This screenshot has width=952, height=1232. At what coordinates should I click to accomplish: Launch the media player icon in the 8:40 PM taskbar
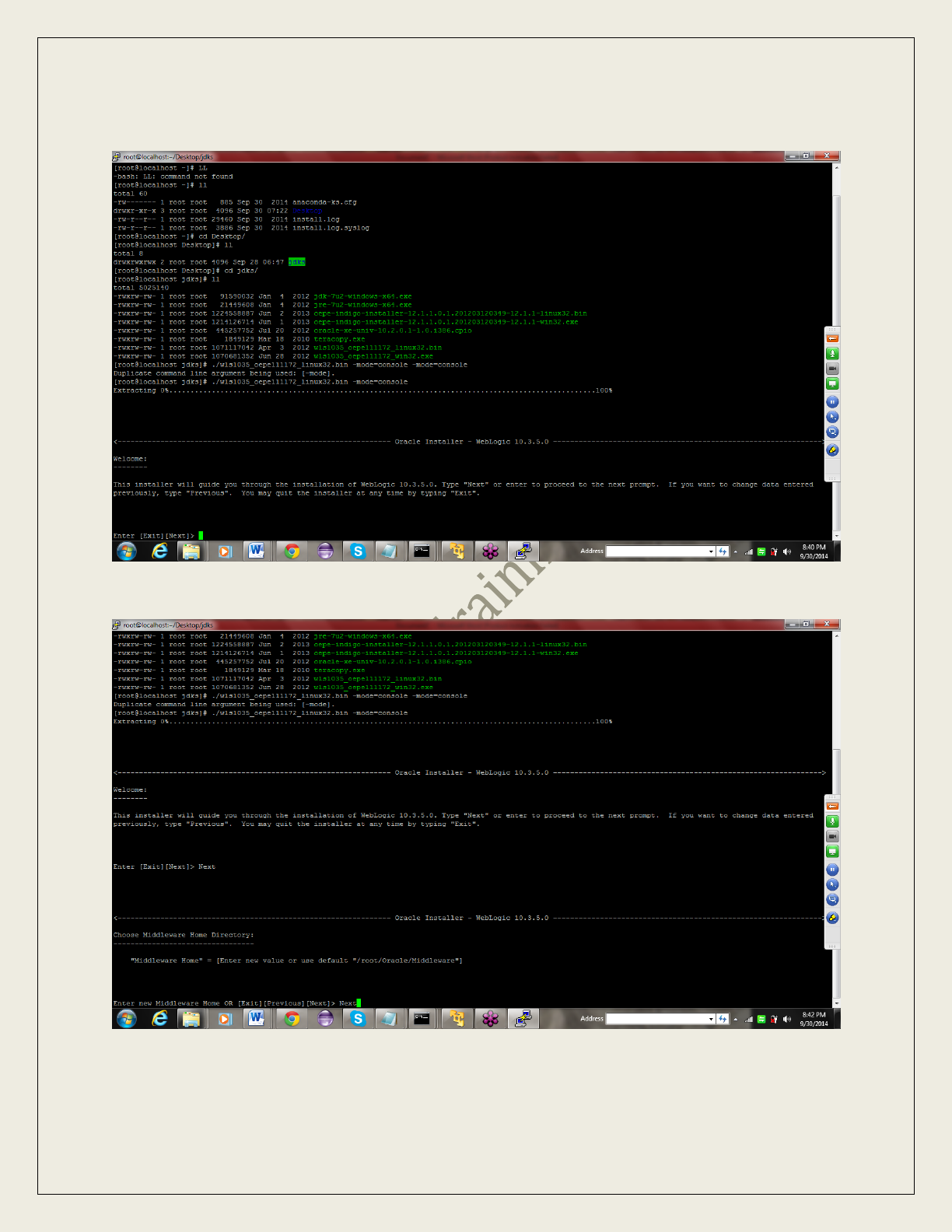click(x=225, y=551)
